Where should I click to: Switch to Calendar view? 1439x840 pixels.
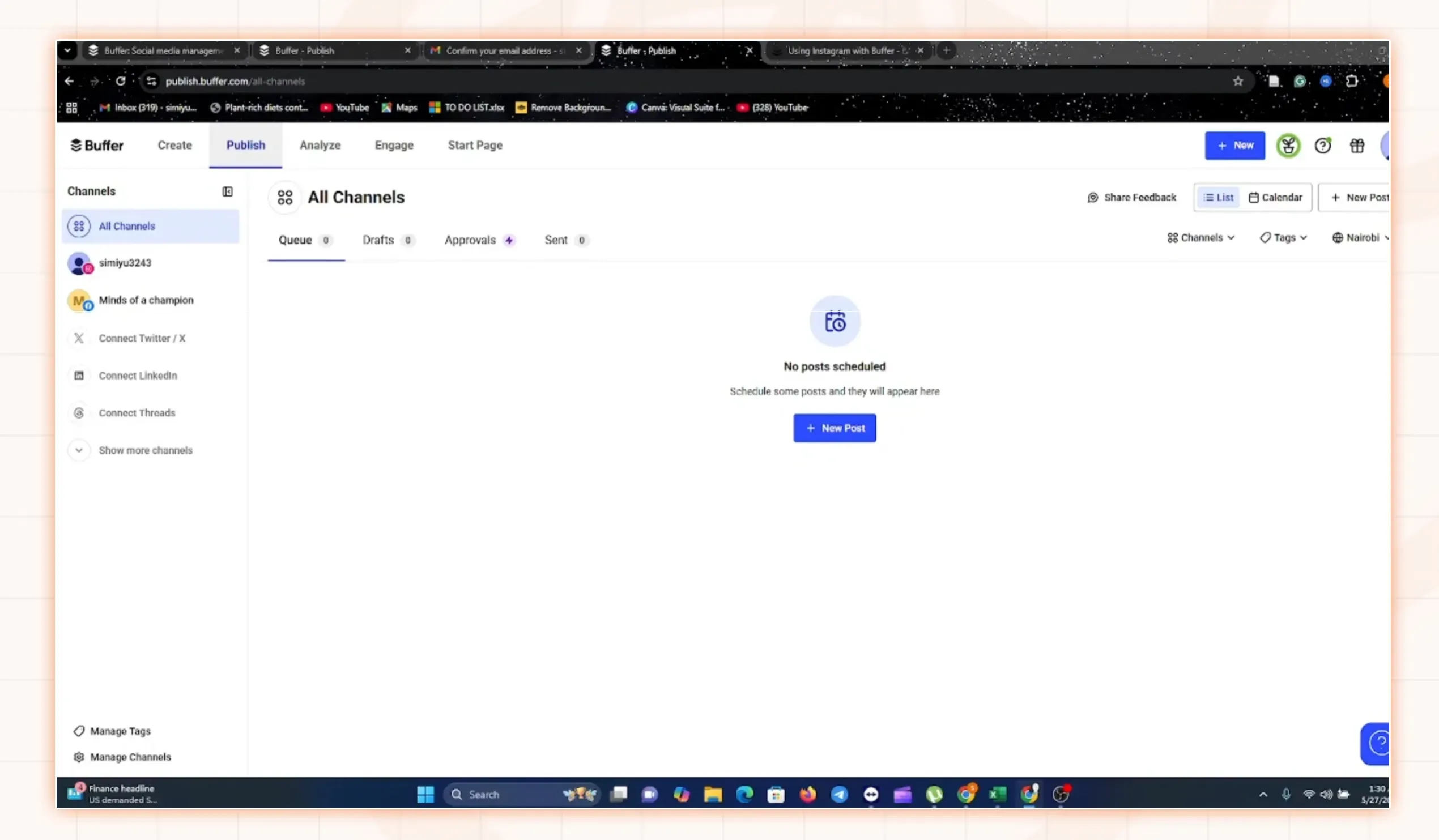click(x=1275, y=198)
